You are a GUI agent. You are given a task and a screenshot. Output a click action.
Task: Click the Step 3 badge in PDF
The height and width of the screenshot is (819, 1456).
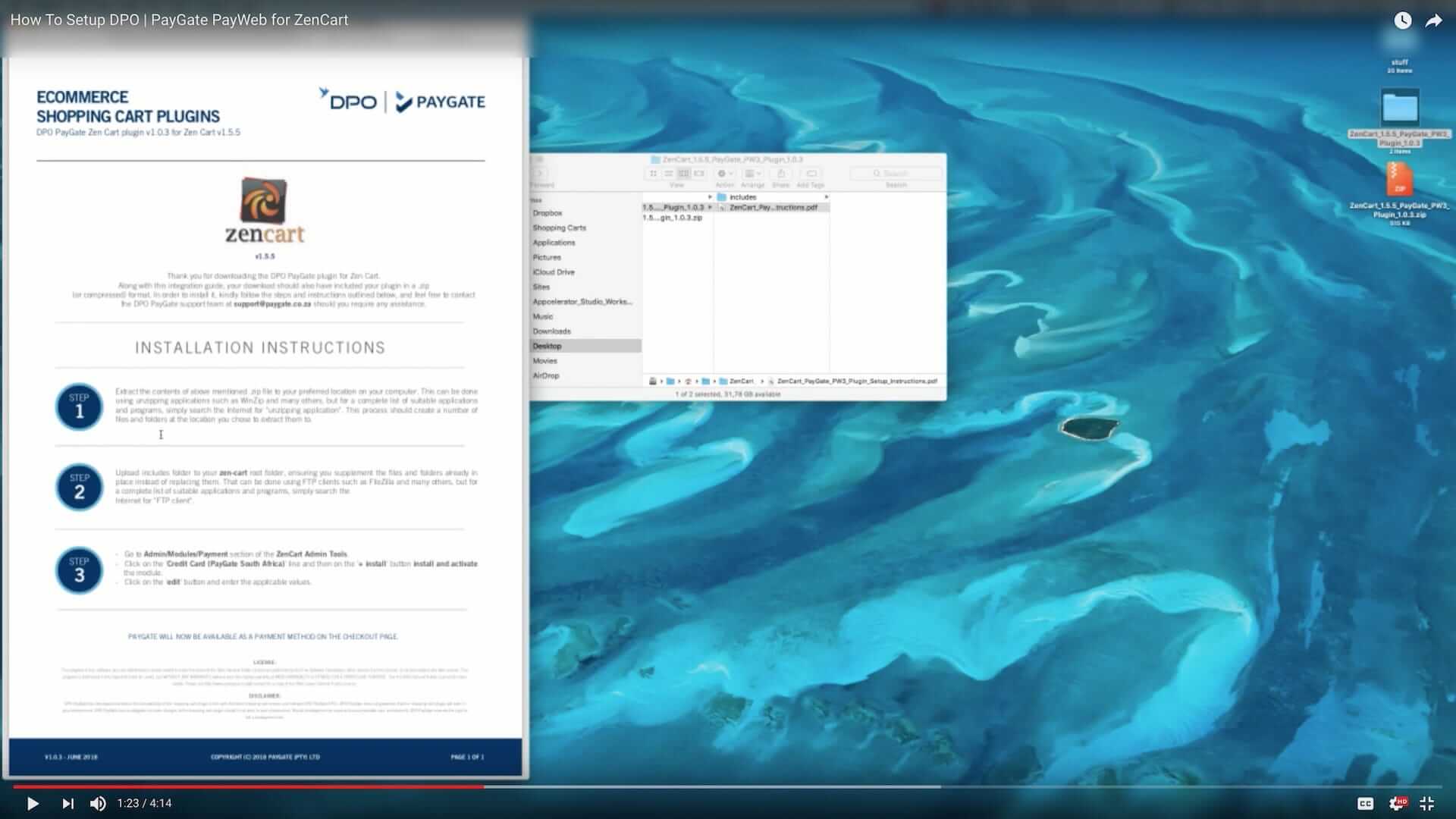tap(79, 570)
